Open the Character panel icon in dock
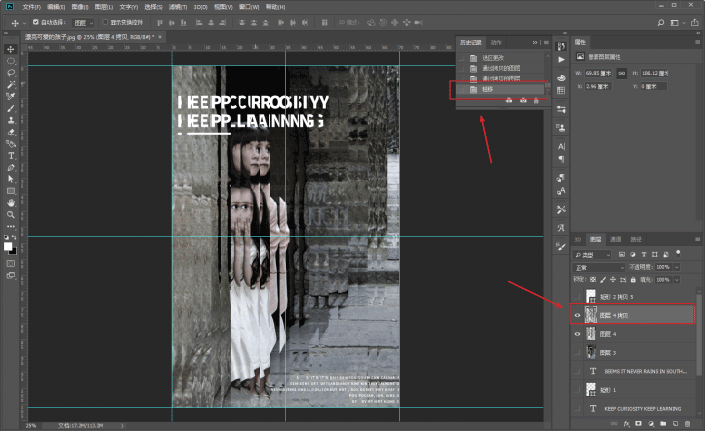The image size is (705, 431). (561, 147)
